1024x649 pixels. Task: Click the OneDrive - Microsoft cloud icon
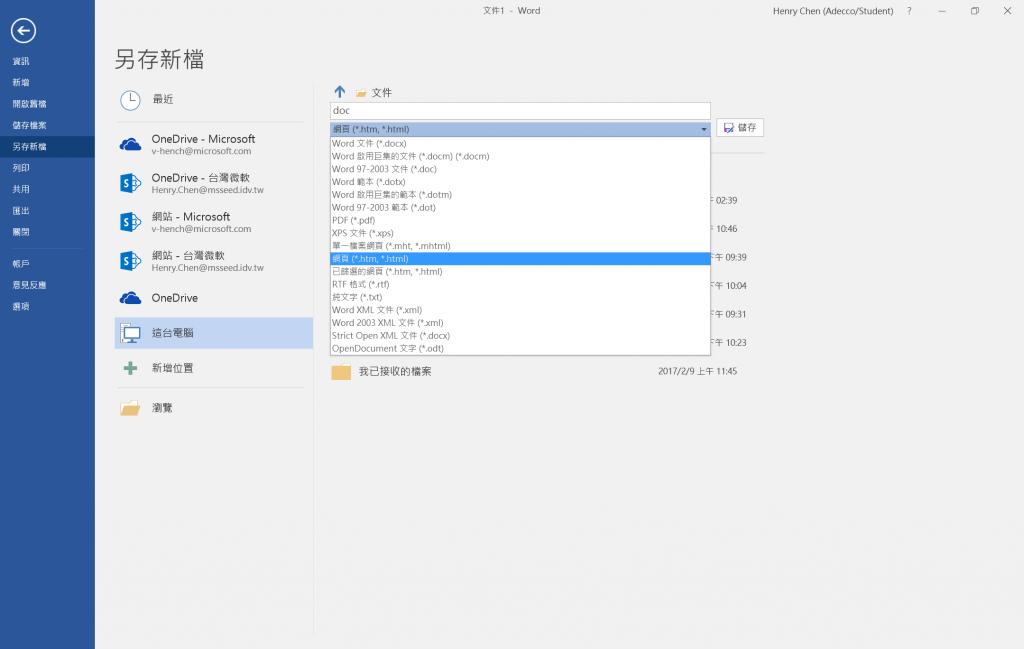tap(131, 144)
